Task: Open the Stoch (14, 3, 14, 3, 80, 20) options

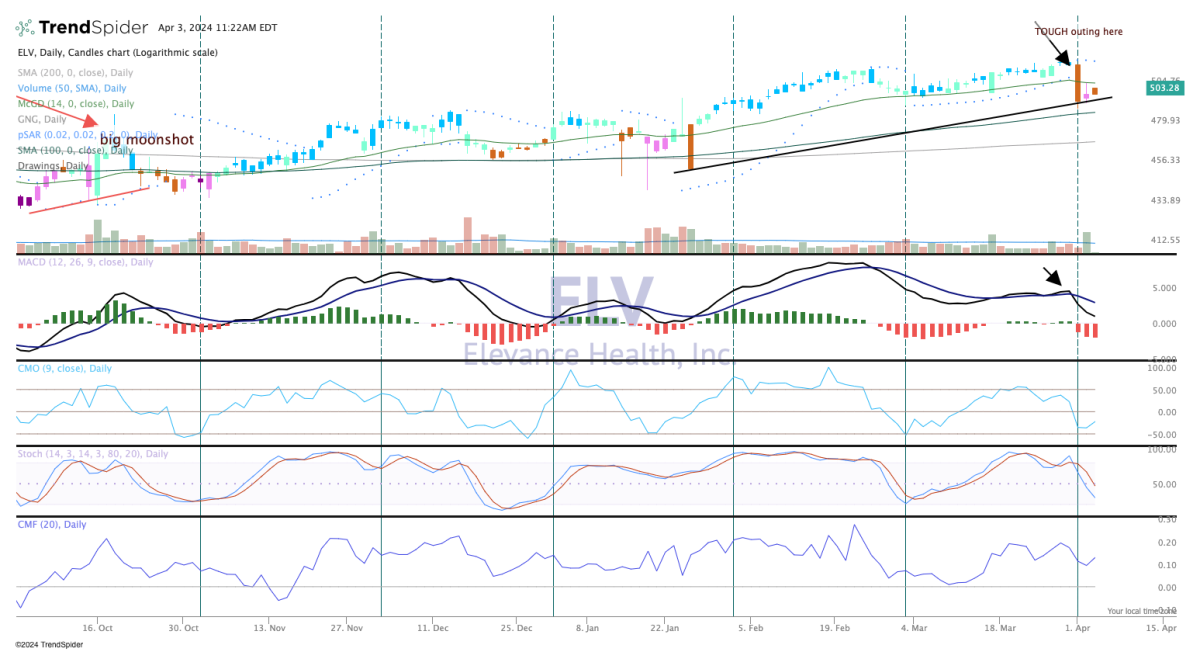Action: [x=93, y=454]
